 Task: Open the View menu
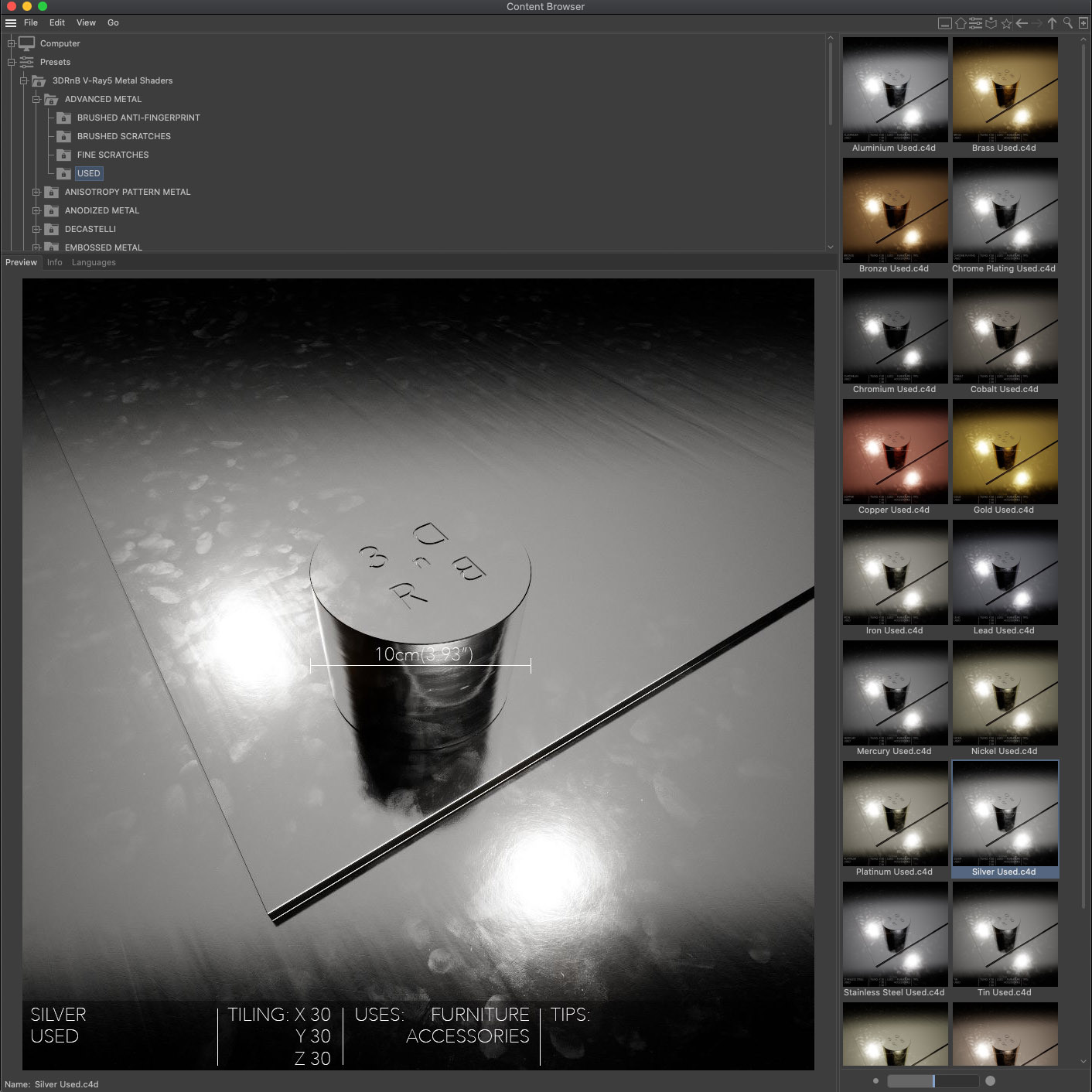pos(86,23)
